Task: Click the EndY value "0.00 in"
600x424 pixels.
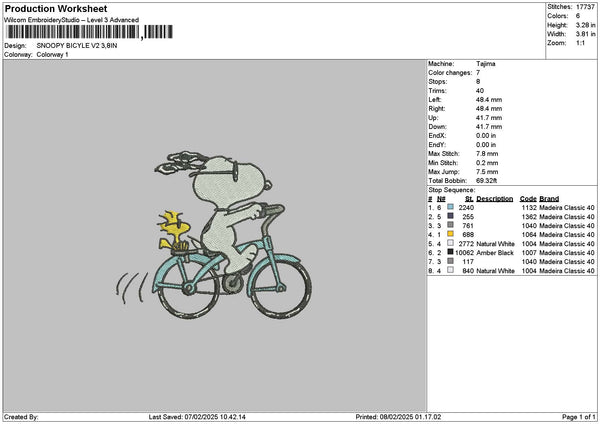Action: [x=486, y=145]
